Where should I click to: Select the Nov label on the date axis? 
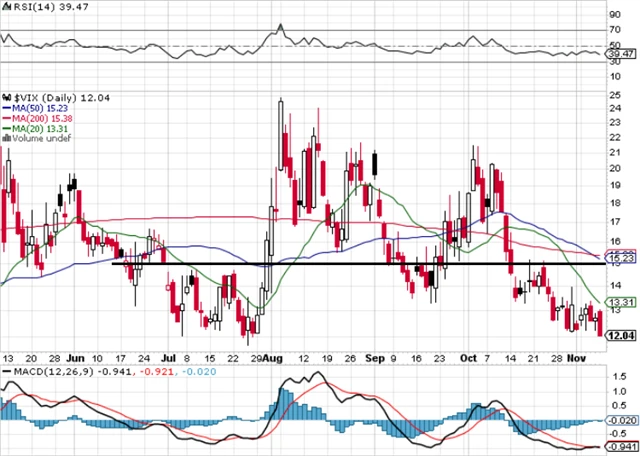[579, 355]
